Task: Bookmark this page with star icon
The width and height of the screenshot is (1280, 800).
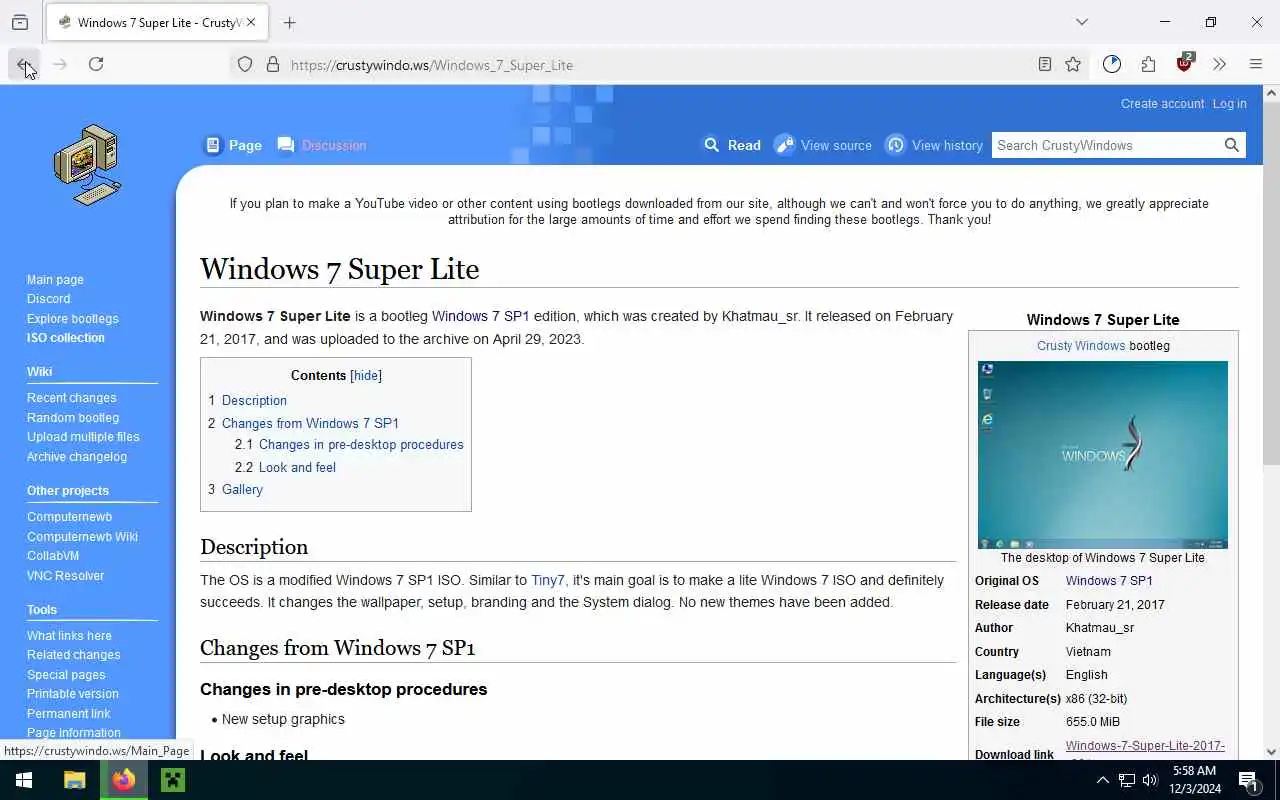Action: point(1073,65)
